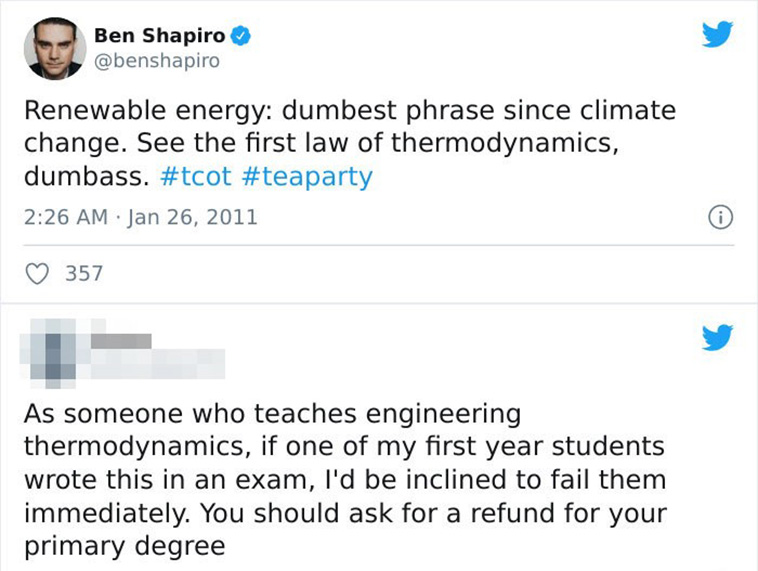Open the #teaparty hashtag
Screen dimensions: 758x571
coord(306,176)
